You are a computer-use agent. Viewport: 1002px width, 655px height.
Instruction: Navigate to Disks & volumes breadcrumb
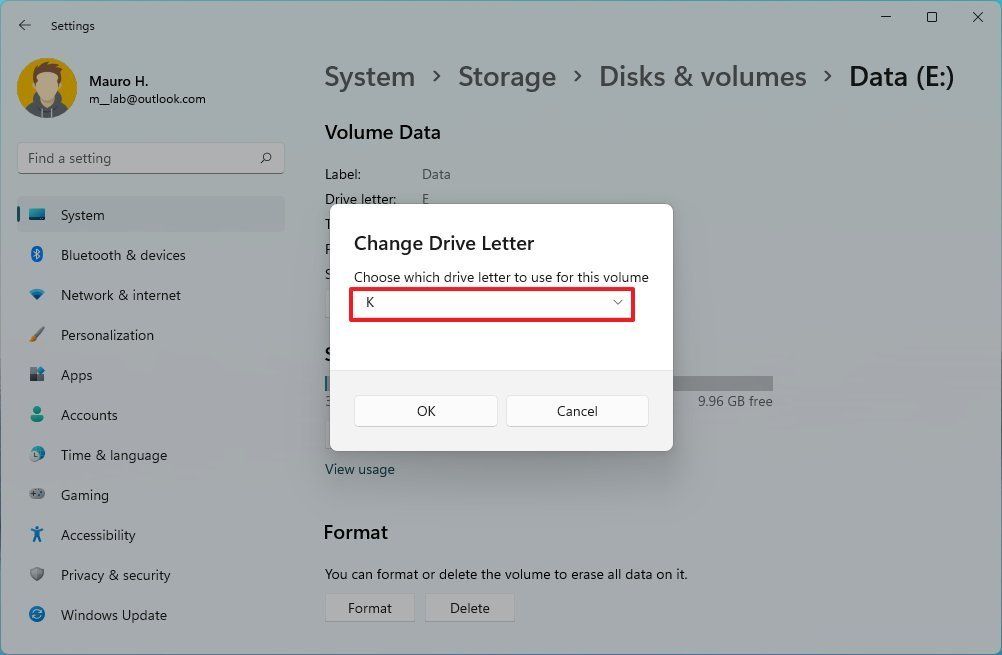[702, 76]
